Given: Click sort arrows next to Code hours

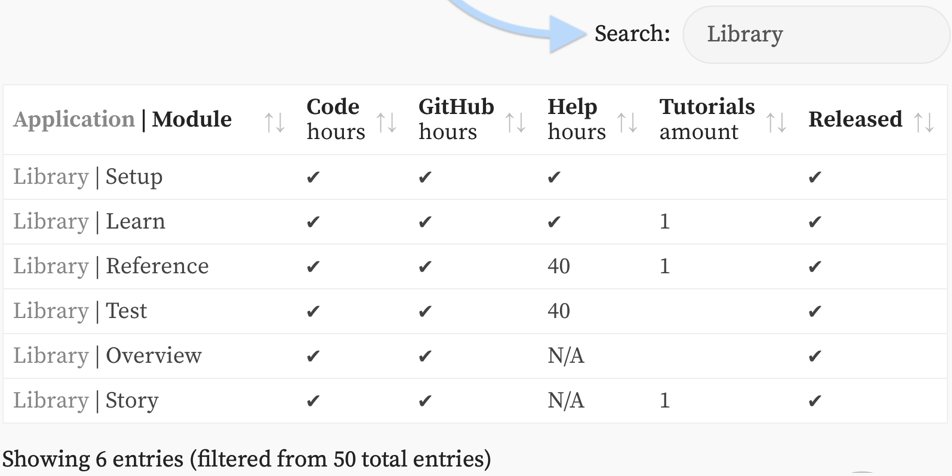Looking at the screenshot, I should point(386,122).
